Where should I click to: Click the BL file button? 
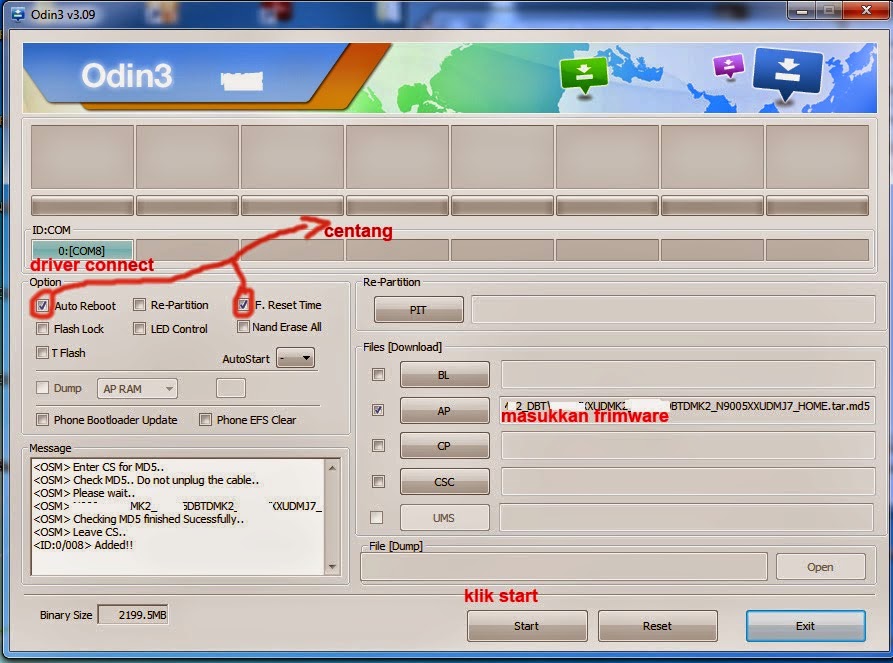pyautogui.click(x=445, y=374)
